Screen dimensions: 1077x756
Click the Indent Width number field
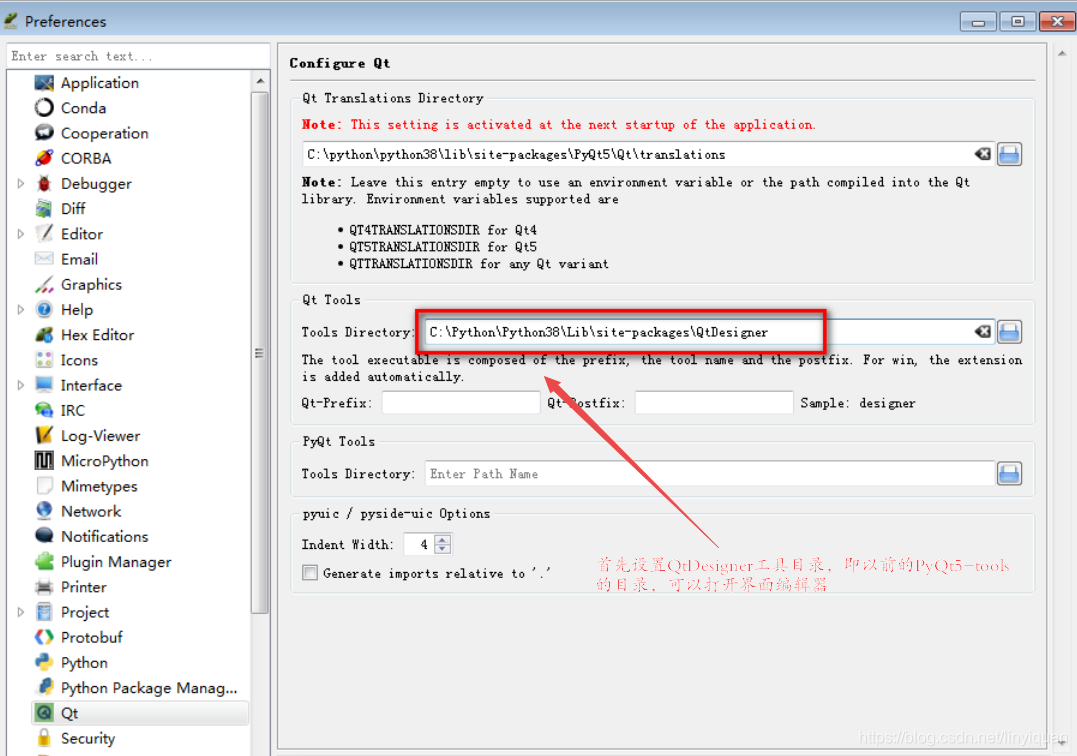(419, 545)
